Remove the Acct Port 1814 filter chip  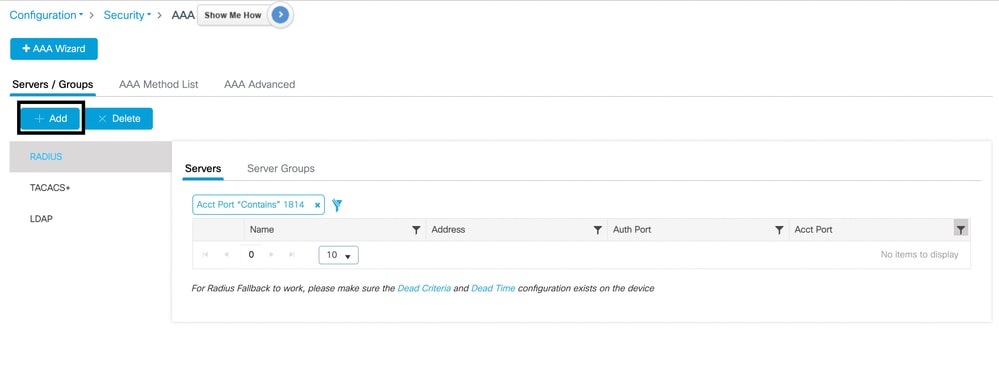click(x=317, y=205)
